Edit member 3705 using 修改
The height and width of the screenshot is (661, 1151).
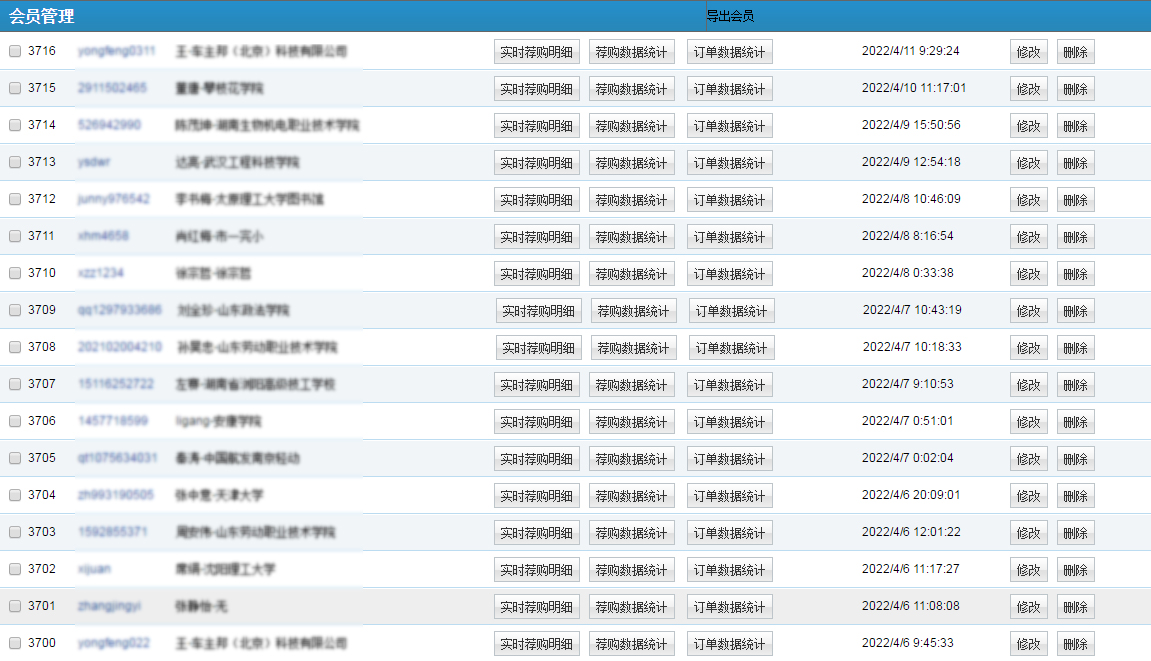tap(1028, 459)
